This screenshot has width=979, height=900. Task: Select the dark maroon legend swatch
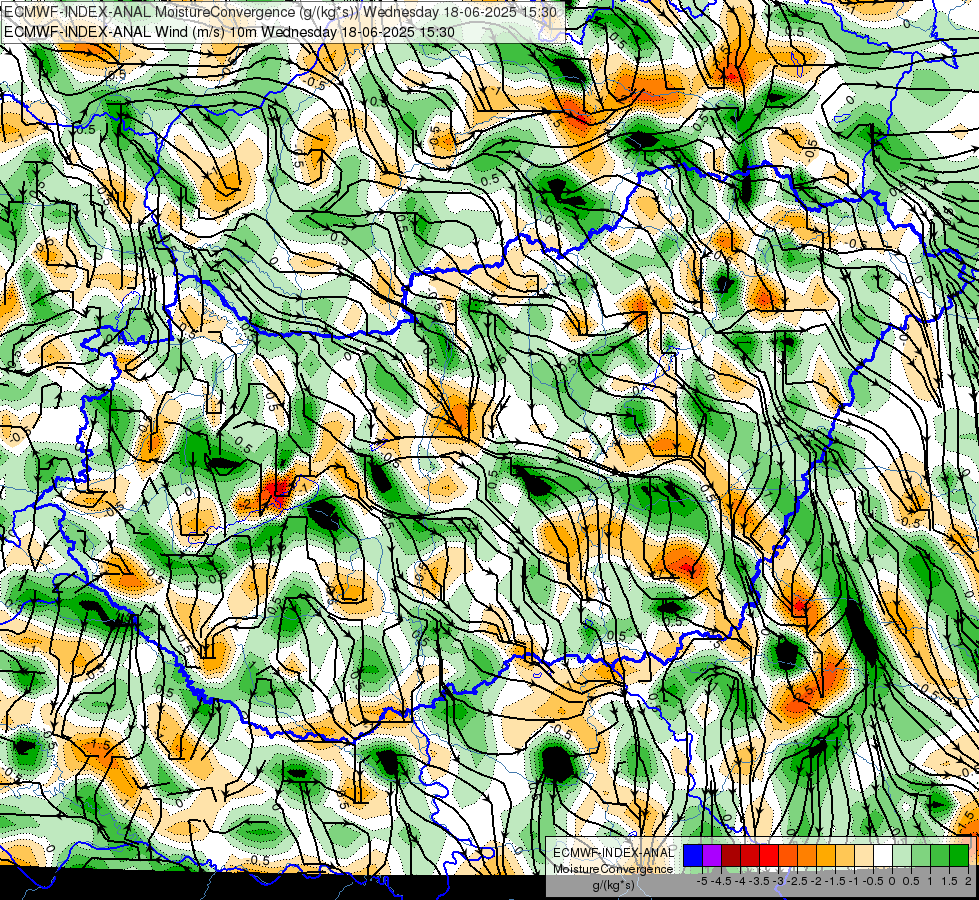(731, 856)
